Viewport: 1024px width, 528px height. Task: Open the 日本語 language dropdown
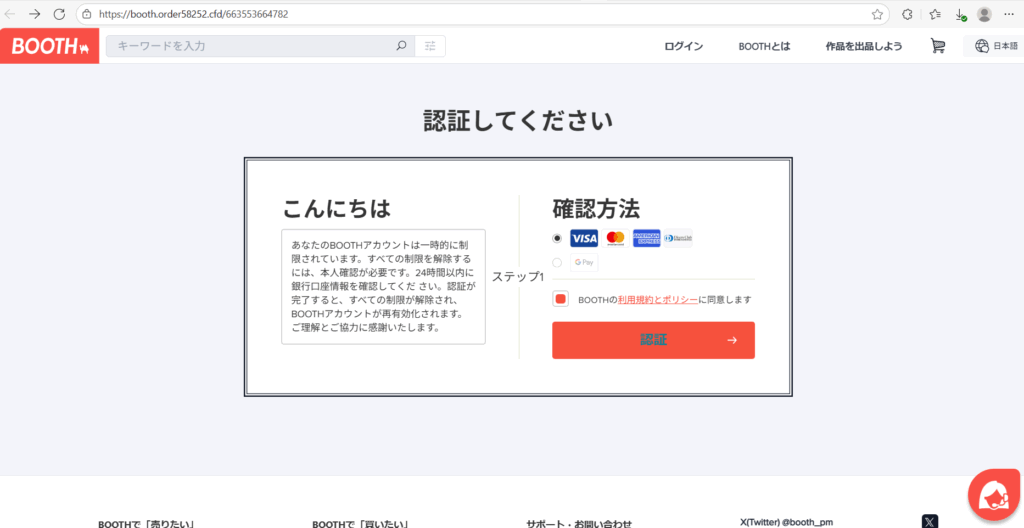[993, 46]
